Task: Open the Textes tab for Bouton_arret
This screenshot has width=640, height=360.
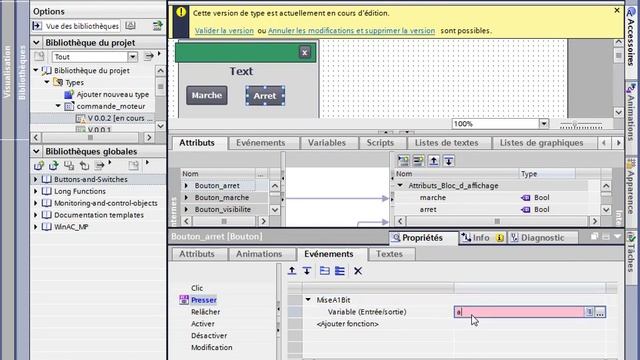Action: (389, 254)
